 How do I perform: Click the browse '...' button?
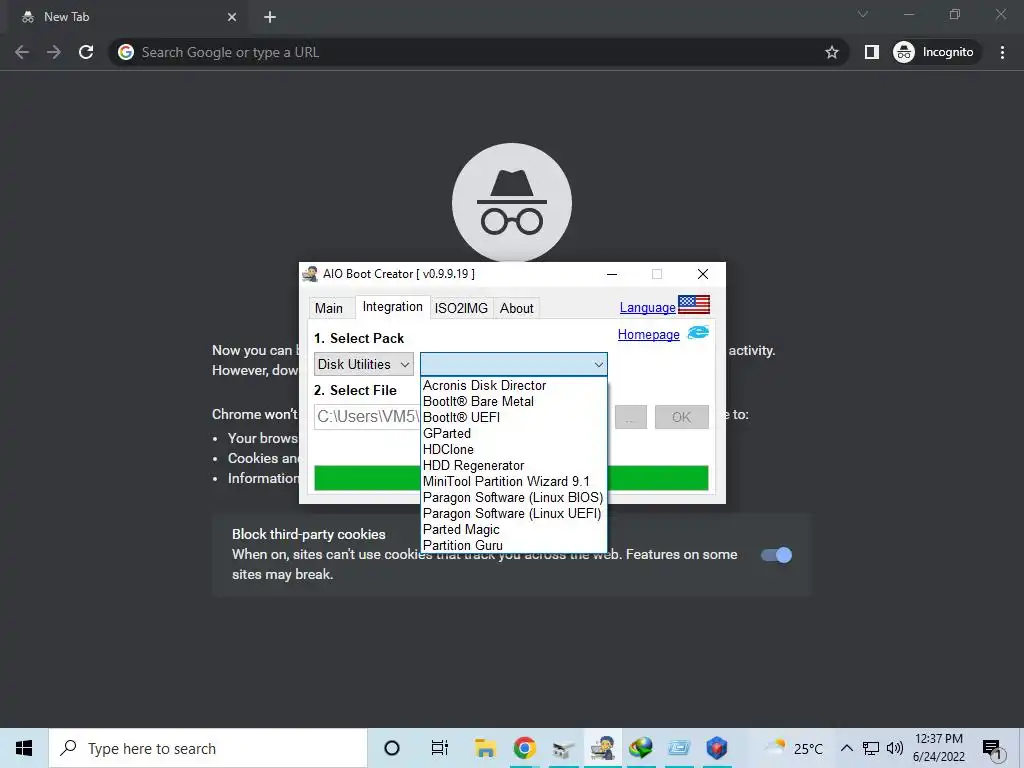630,417
